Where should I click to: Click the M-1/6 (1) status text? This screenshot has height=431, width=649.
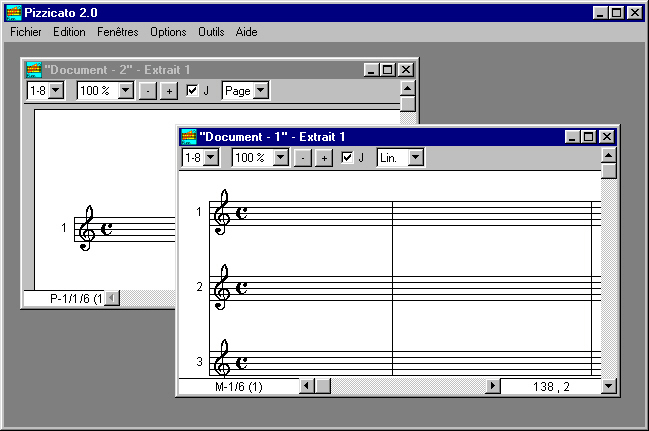pos(239,387)
